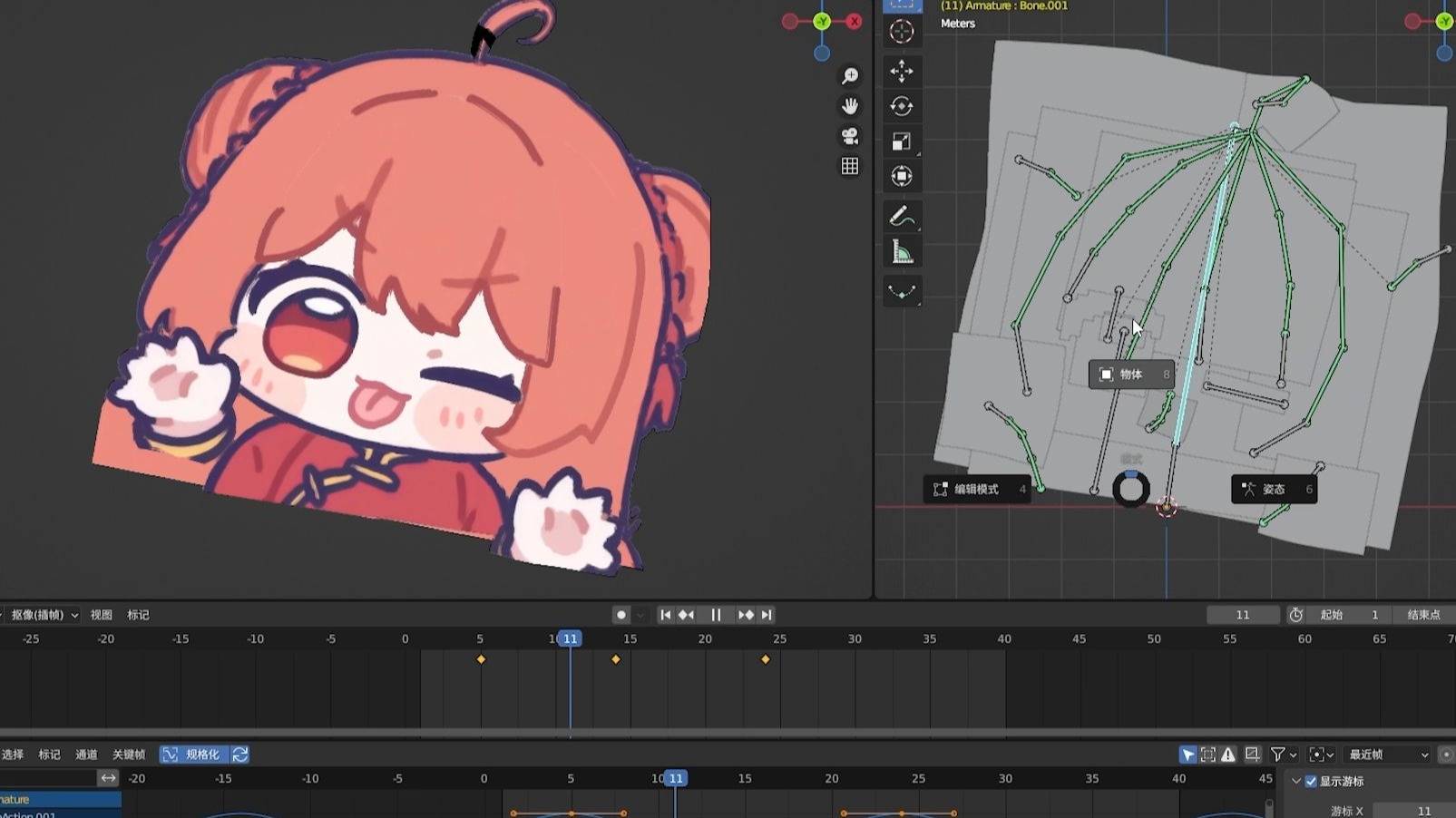Screen dimensions: 1456x818
Task: Toggle camera view in left viewport
Action: pos(850,136)
